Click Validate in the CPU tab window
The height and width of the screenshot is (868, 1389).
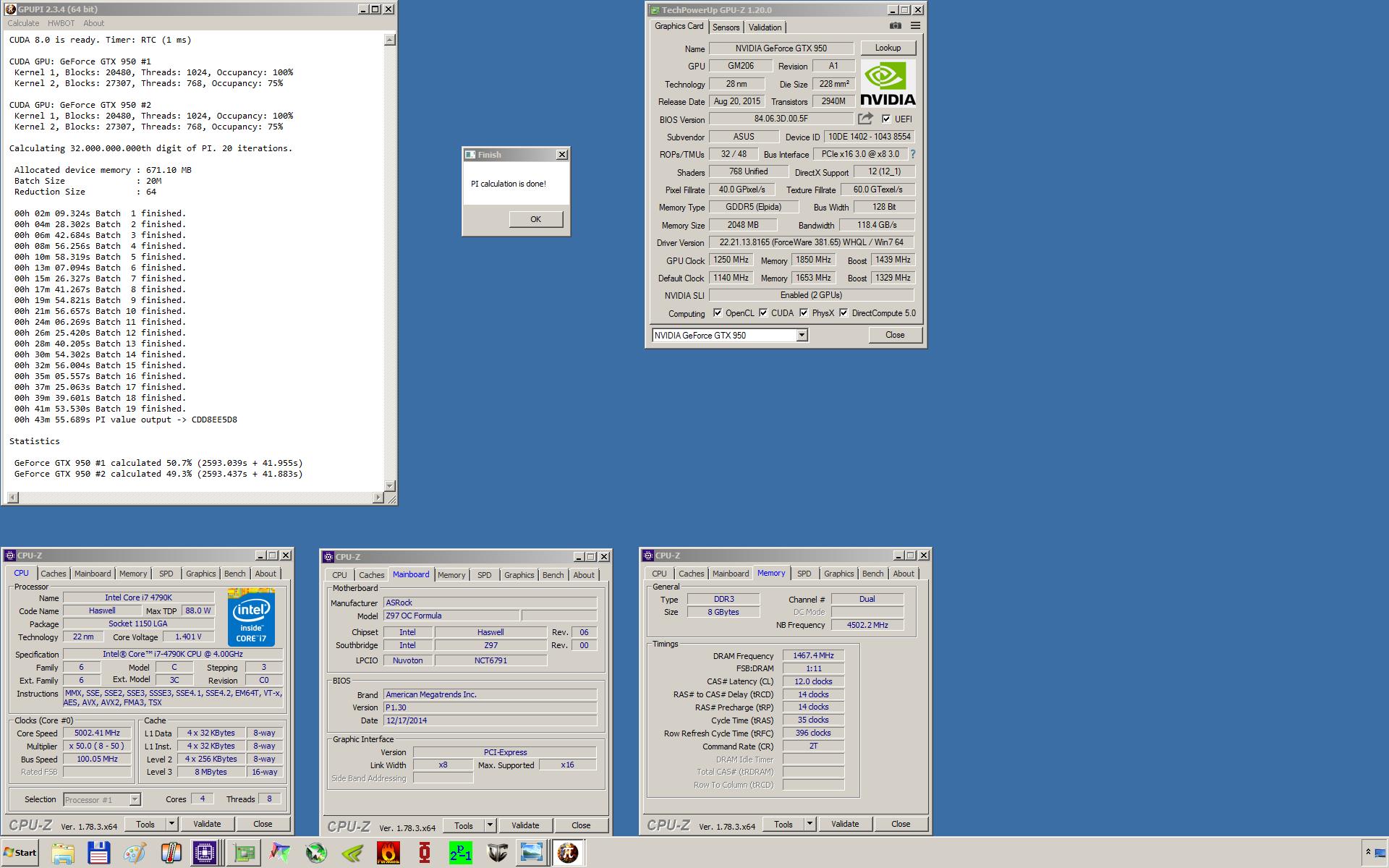pos(207,824)
